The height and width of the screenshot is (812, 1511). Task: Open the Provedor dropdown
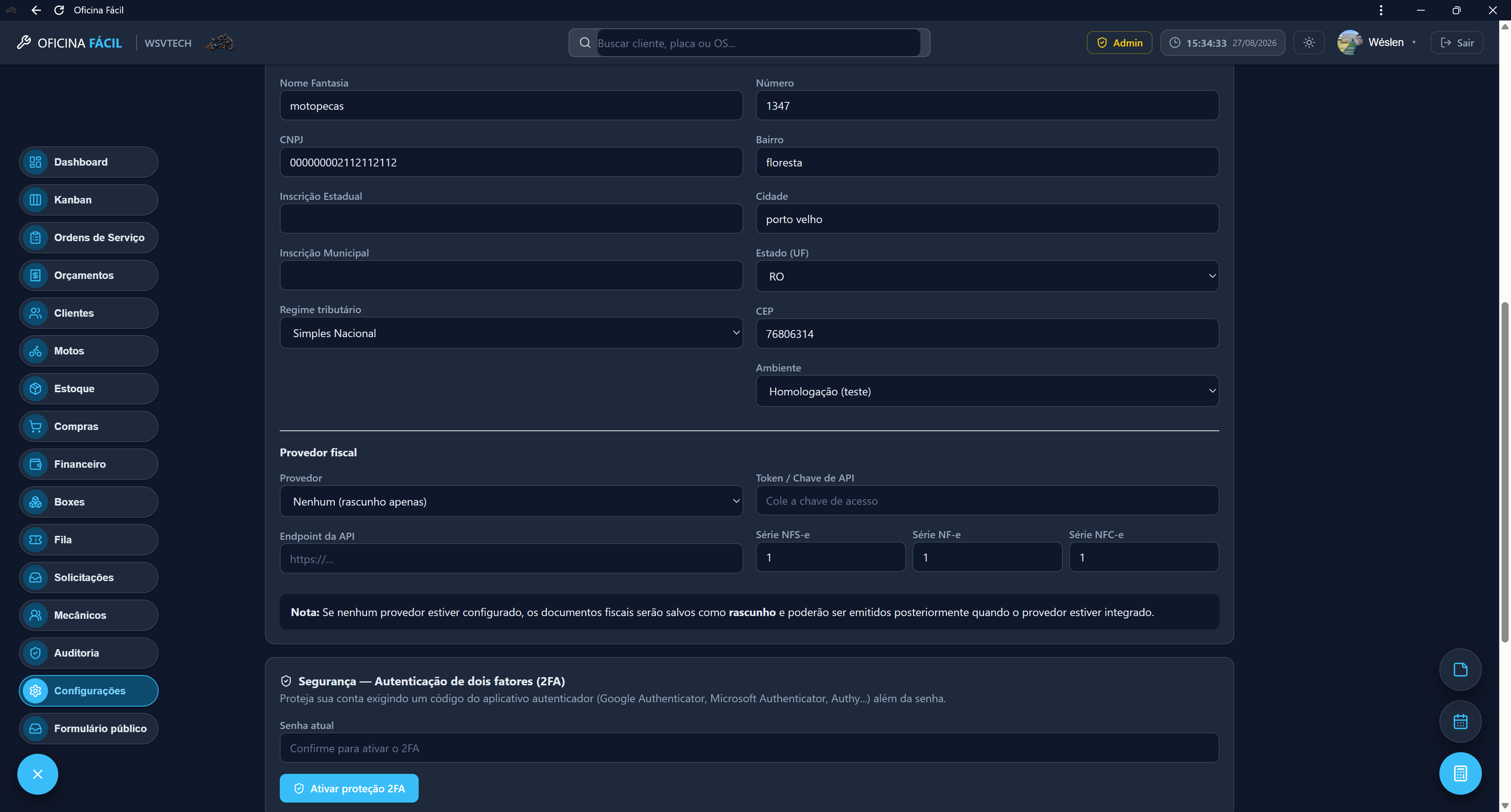click(511, 501)
